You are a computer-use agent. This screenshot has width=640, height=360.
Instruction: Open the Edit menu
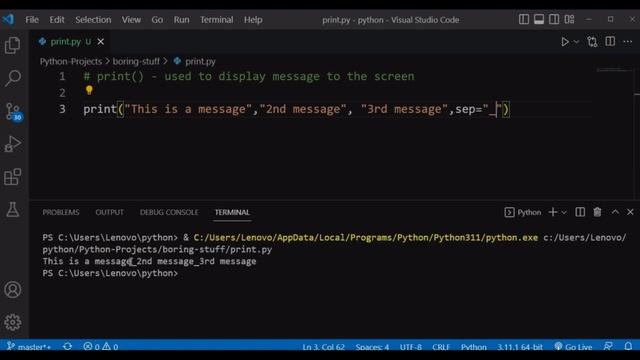pos(57,20)
